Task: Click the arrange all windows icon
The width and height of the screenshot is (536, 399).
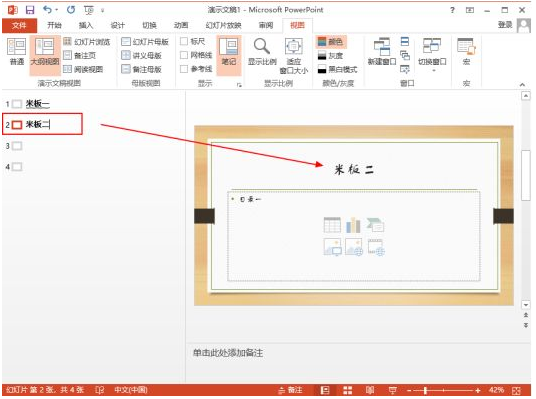Action: coord(405,42)
